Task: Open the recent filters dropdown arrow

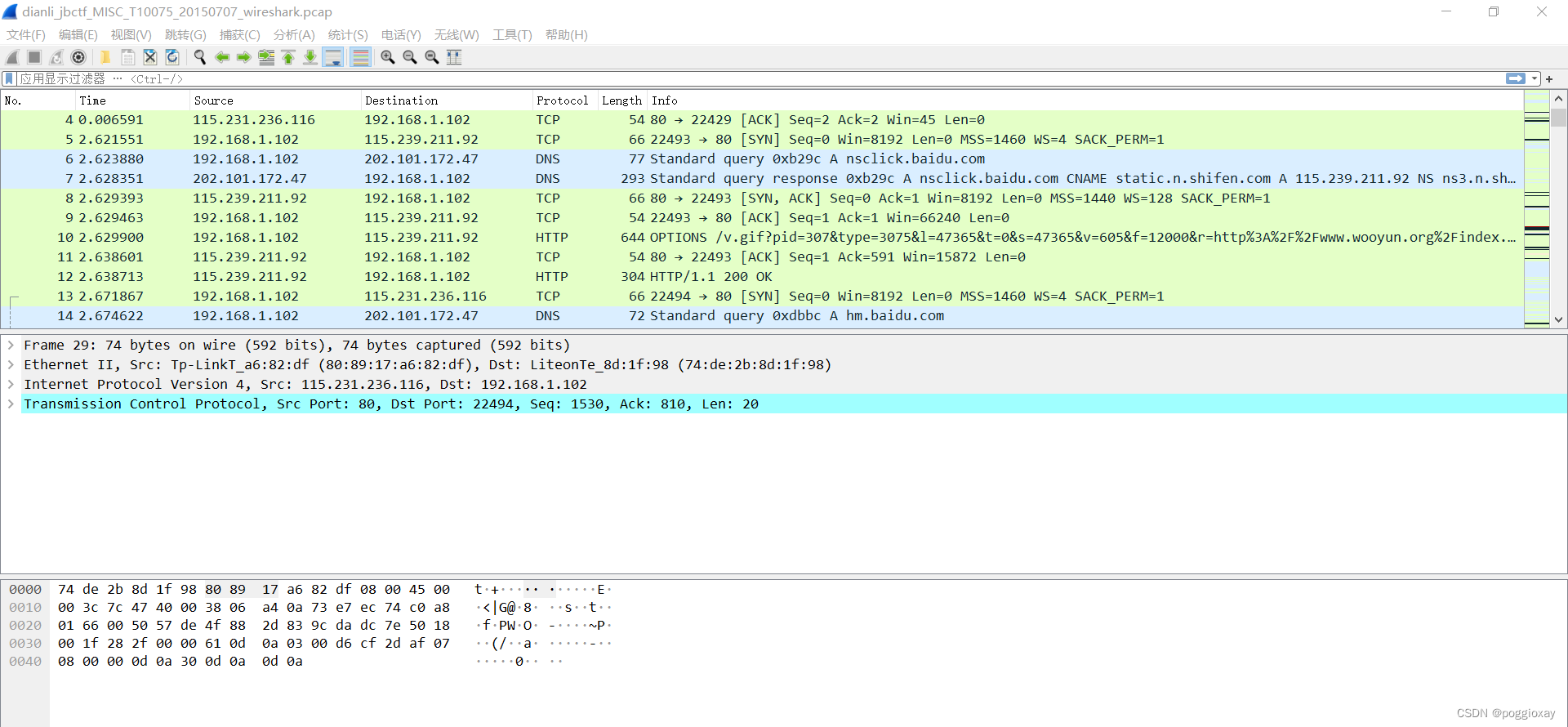Action: (x=1535, y=78)
